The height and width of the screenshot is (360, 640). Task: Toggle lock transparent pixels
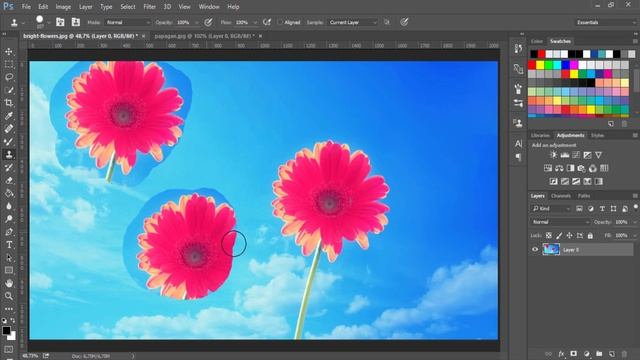tap(549, 236)
